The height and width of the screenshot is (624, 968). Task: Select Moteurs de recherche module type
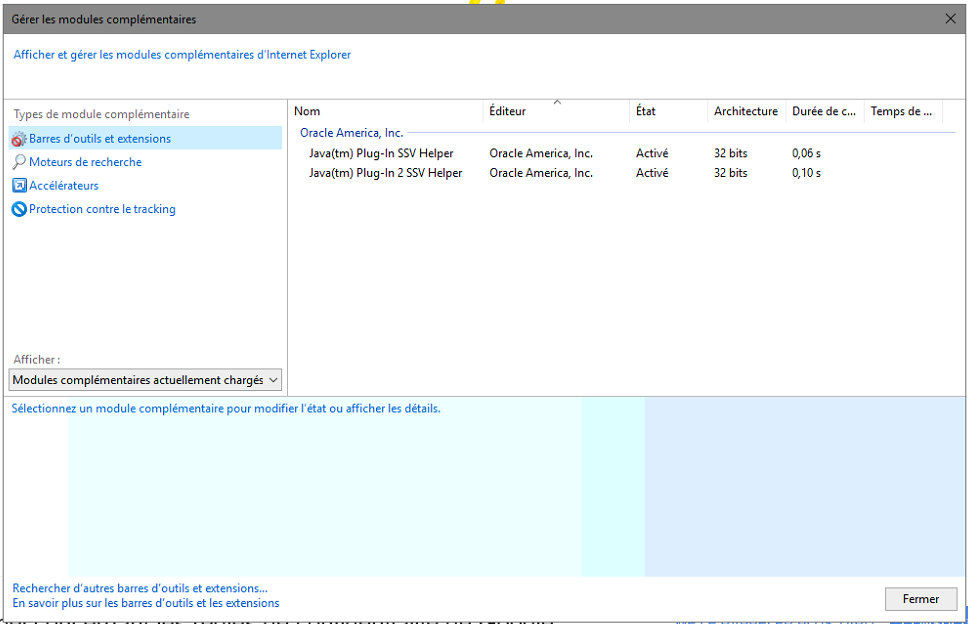point(85,162)
